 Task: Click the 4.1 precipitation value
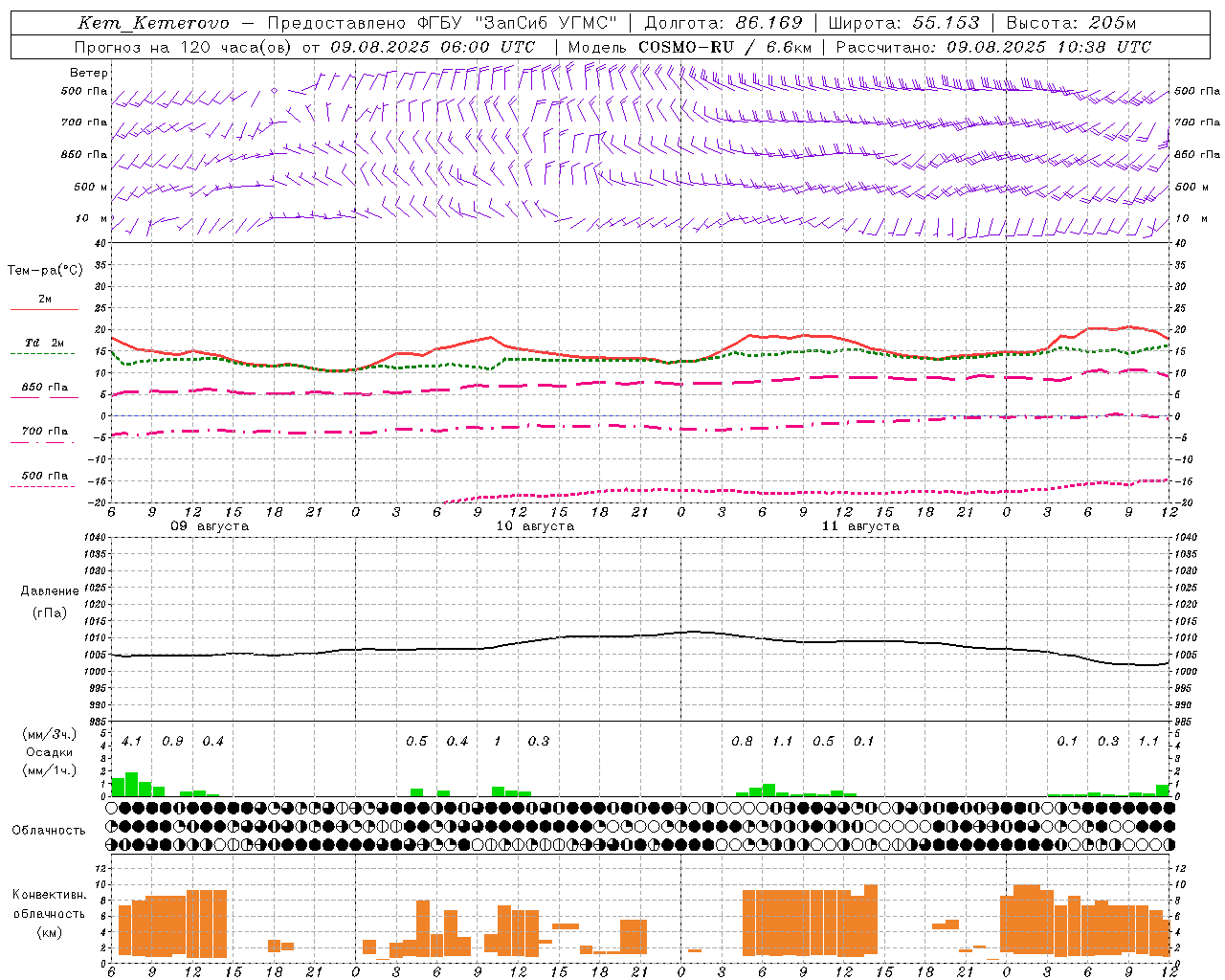coord(131,742)
